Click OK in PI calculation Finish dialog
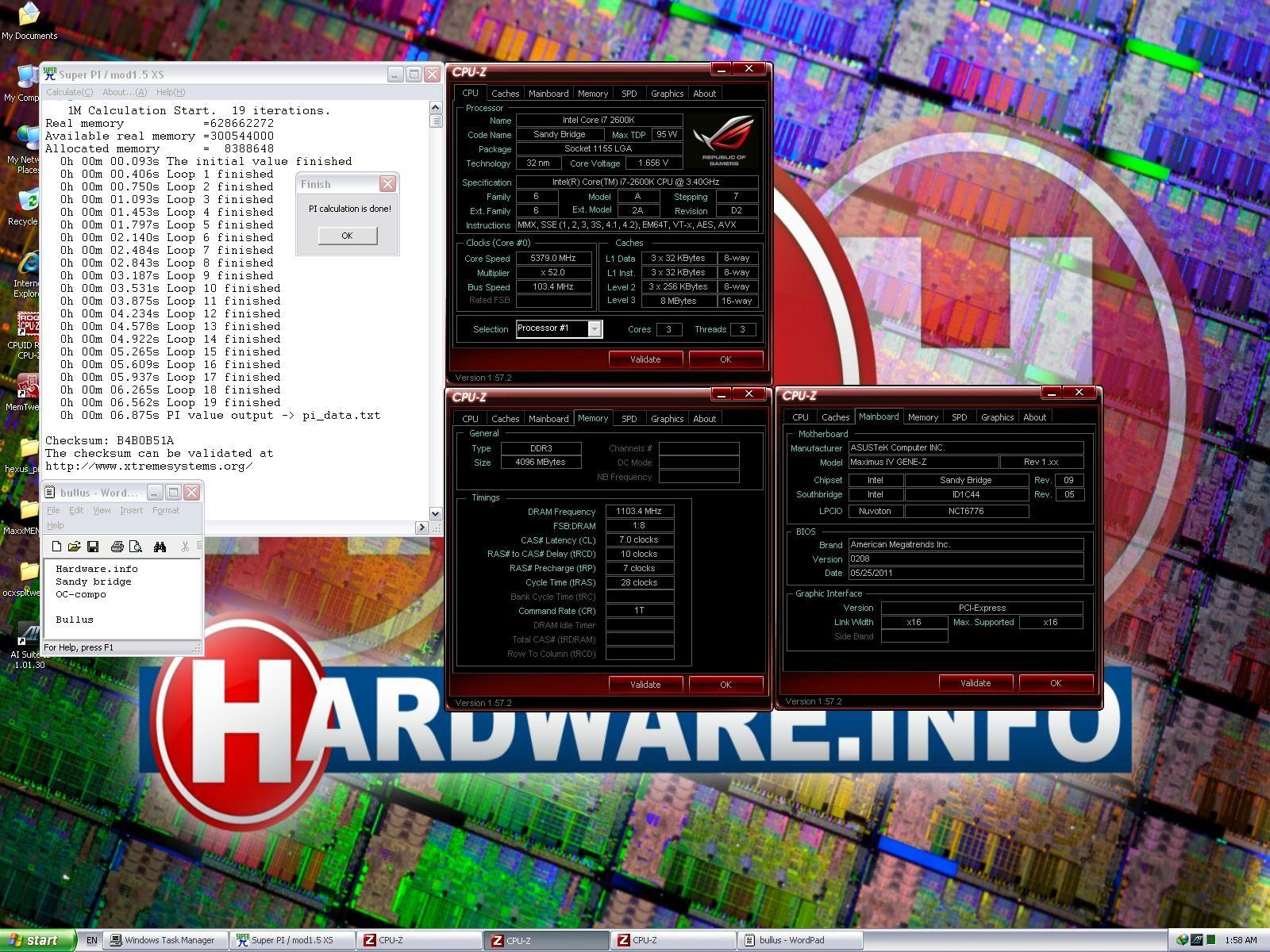 (x=347, y=236)
